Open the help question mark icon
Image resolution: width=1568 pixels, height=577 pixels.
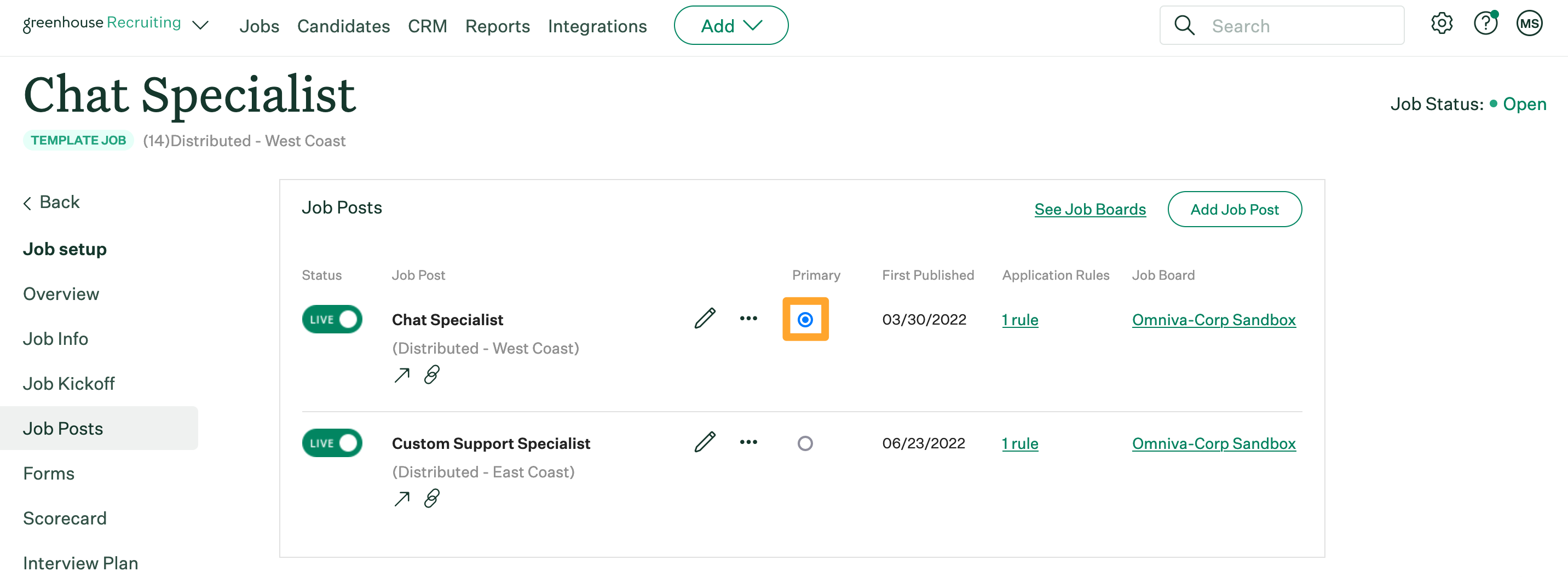point(1486,24)
